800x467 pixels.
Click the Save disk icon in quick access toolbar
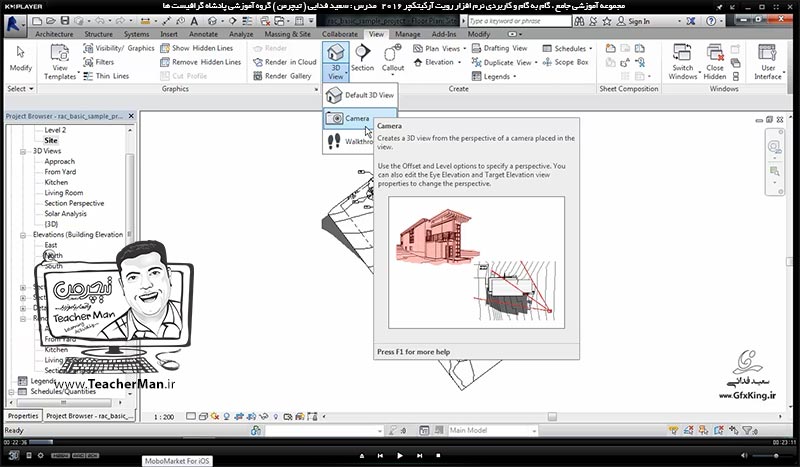[65, 21]
